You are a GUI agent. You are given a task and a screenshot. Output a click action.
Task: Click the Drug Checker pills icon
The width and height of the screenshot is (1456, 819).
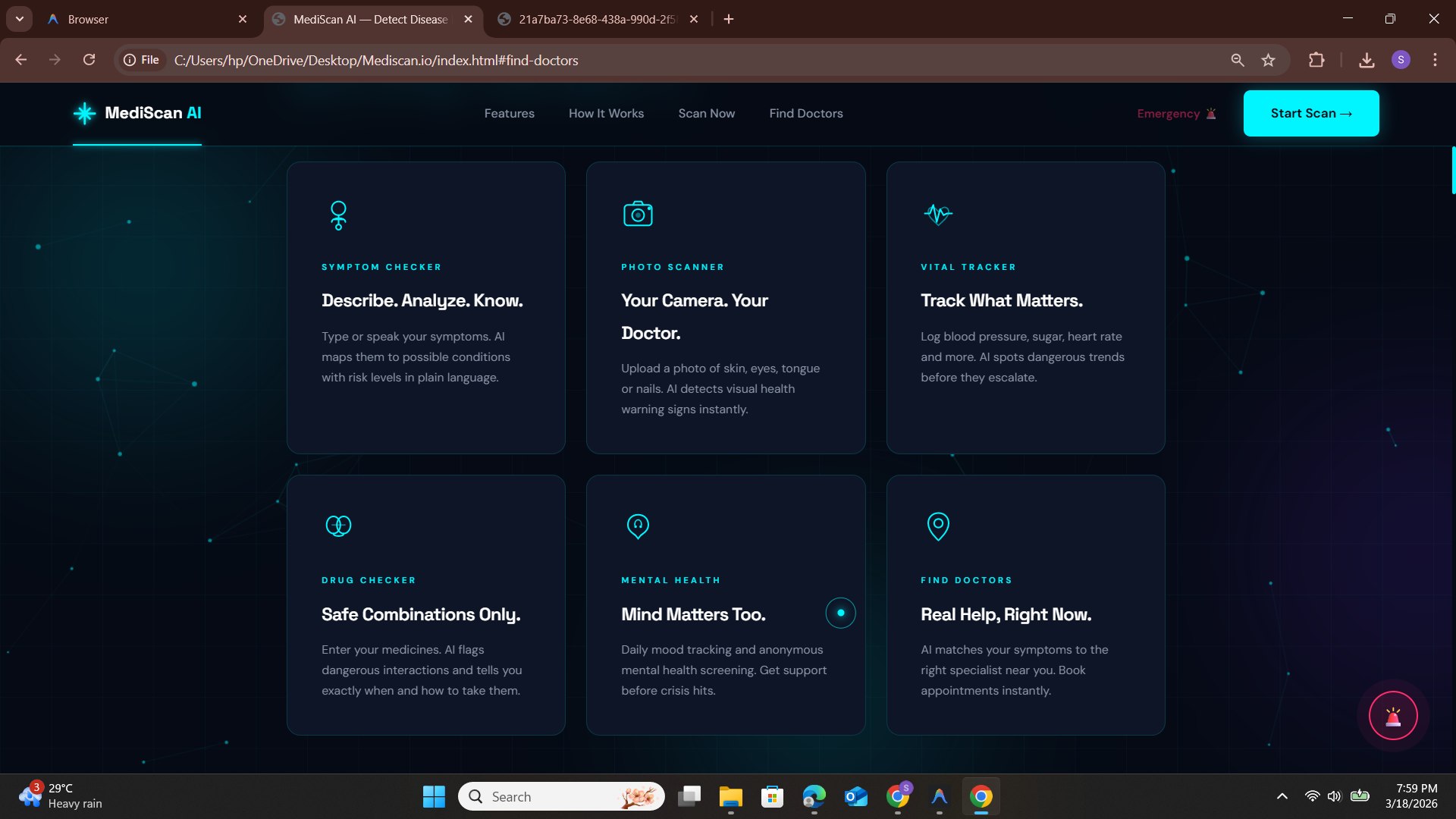[x=338, y=526]
